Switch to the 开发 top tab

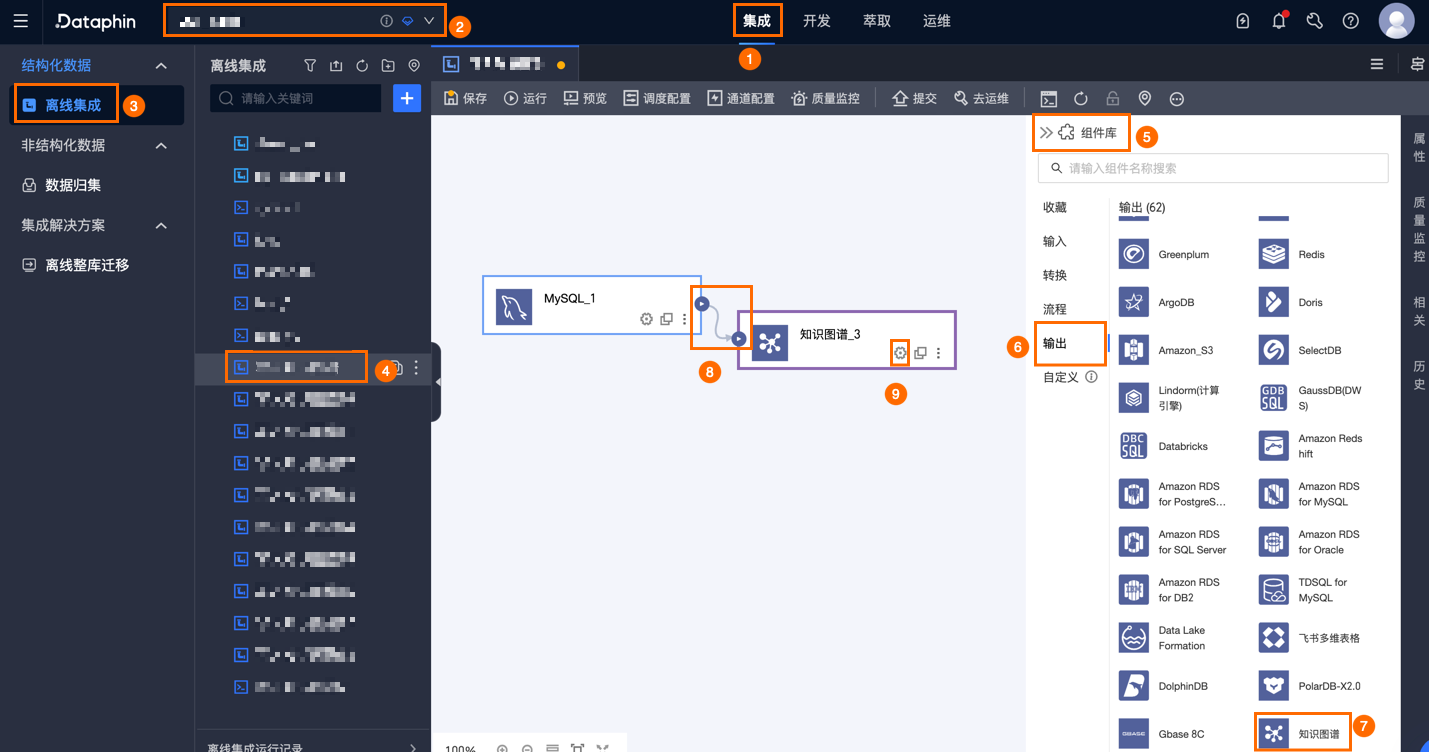click(817, 21)
